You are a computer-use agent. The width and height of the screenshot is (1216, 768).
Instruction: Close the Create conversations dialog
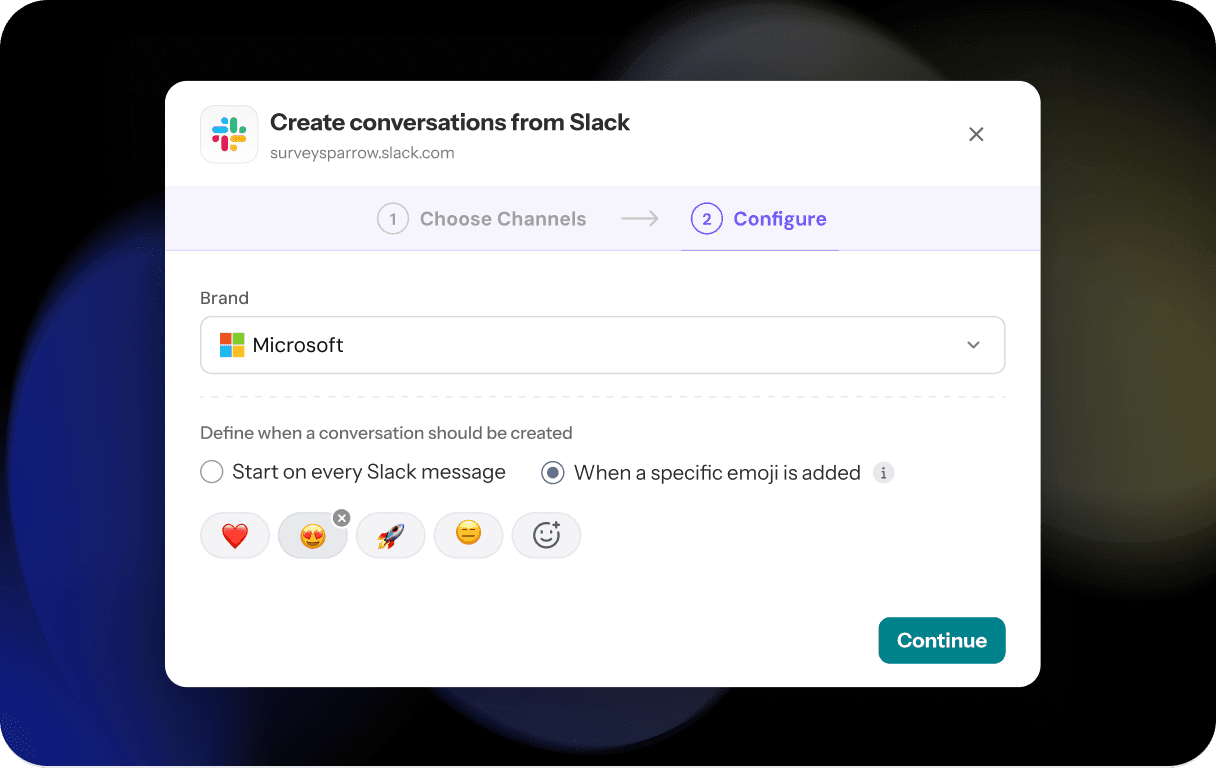976,134
